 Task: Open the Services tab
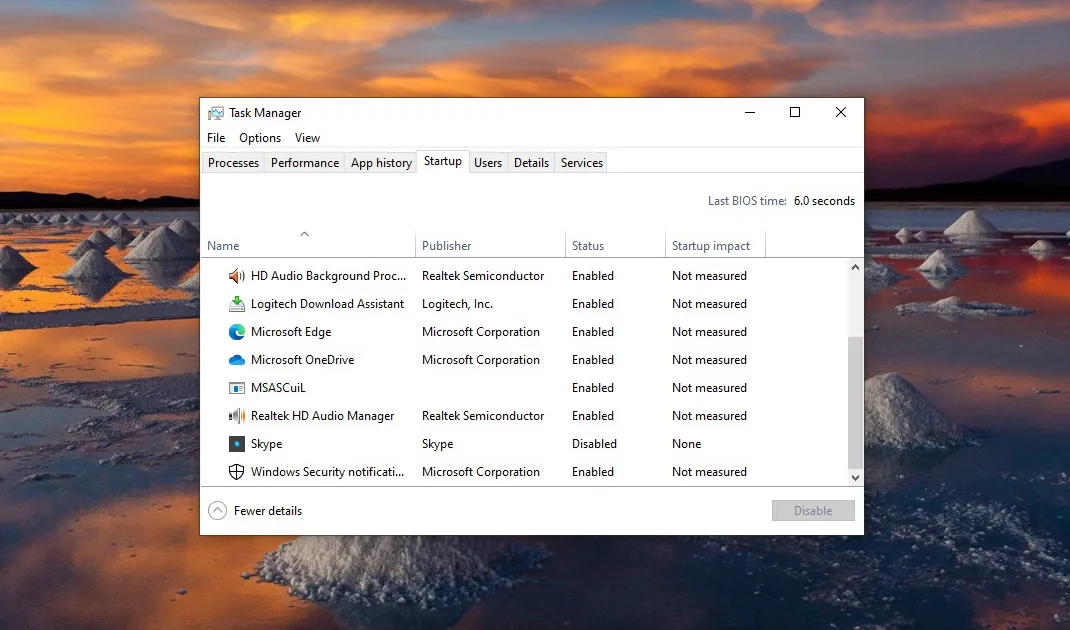tap(581, 163)
